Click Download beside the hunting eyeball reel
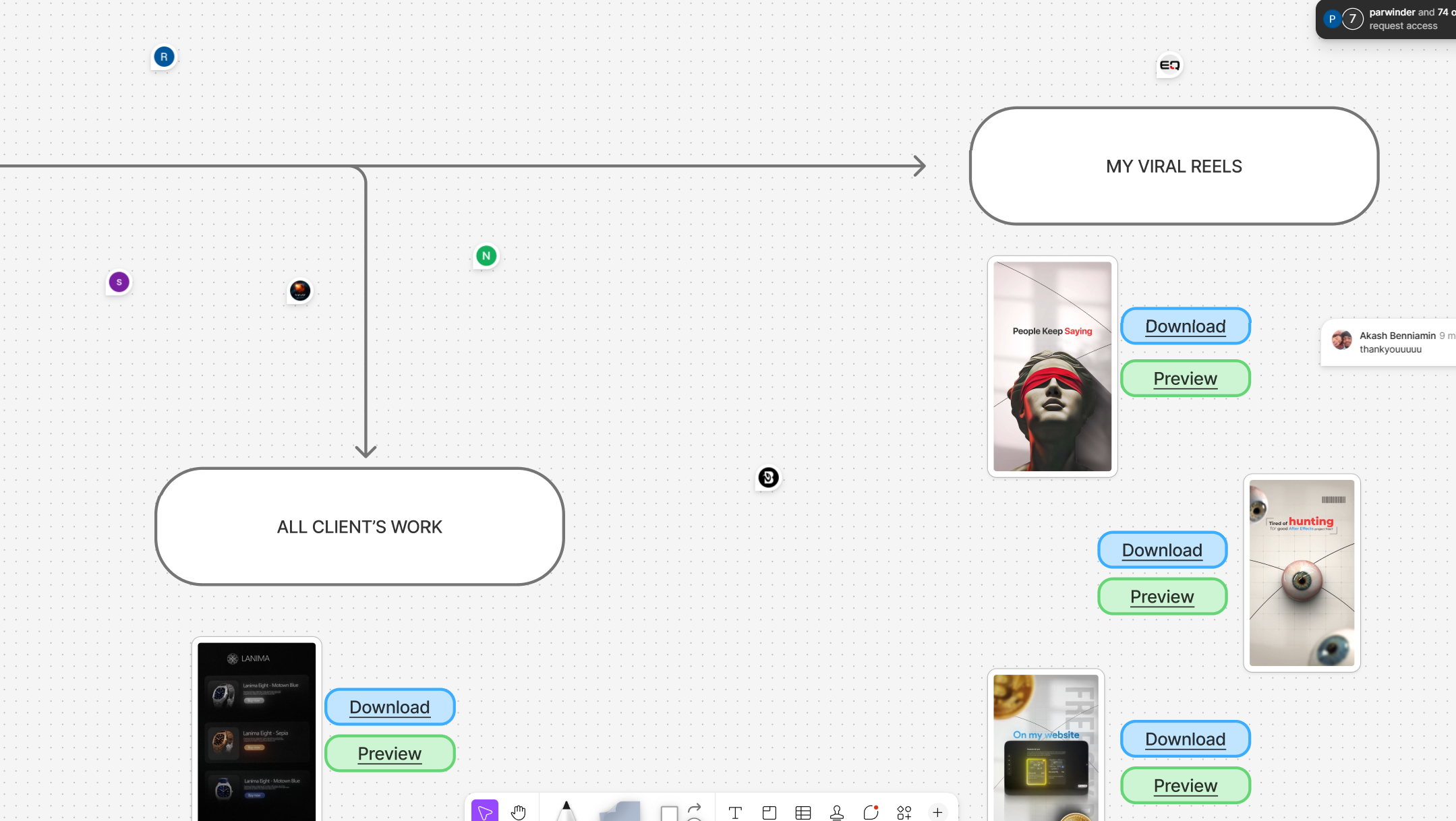The width and height of the screenshot is (1456, 821). (x=1162, y=550)
